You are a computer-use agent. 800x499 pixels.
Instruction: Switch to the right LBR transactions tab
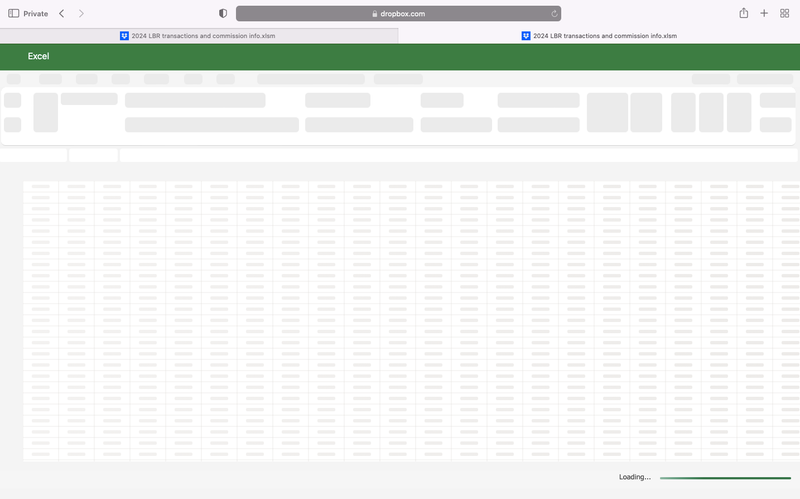(x=599, y=36)
